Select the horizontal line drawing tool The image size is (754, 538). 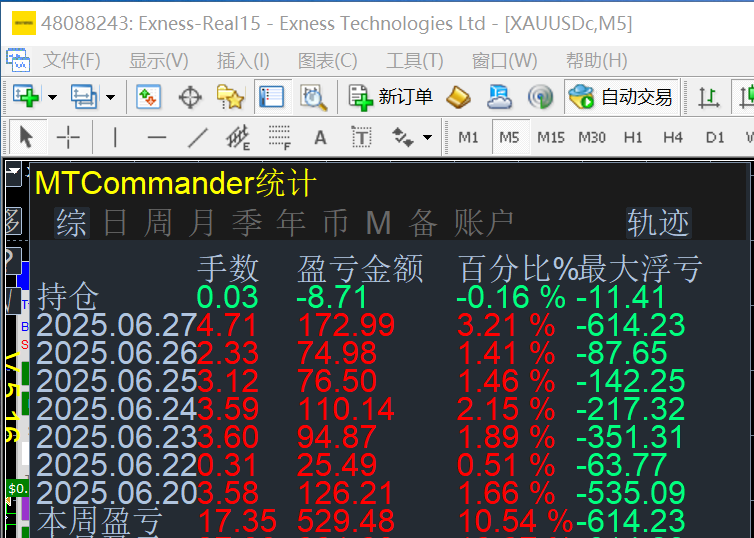157,138
